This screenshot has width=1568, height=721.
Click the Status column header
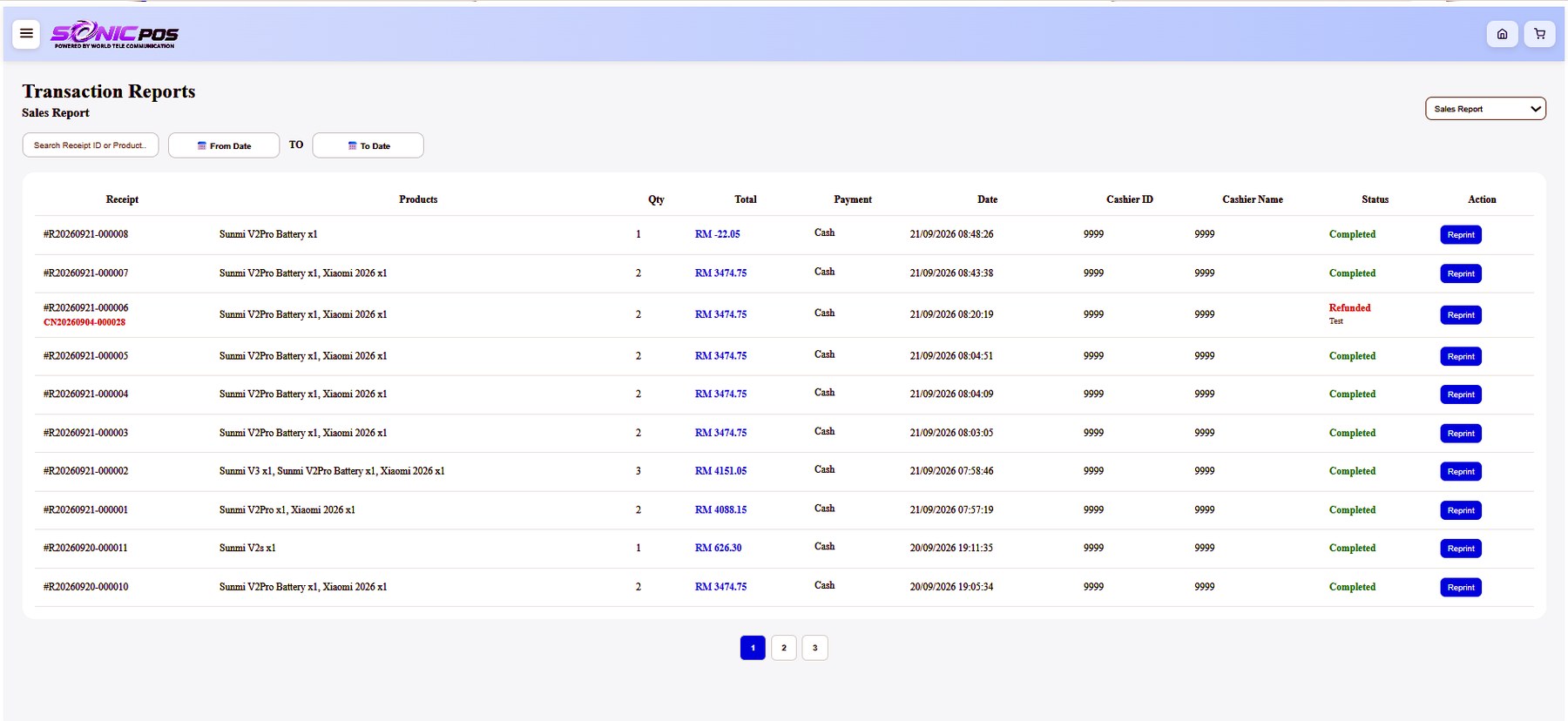(x=1375, y=199)
